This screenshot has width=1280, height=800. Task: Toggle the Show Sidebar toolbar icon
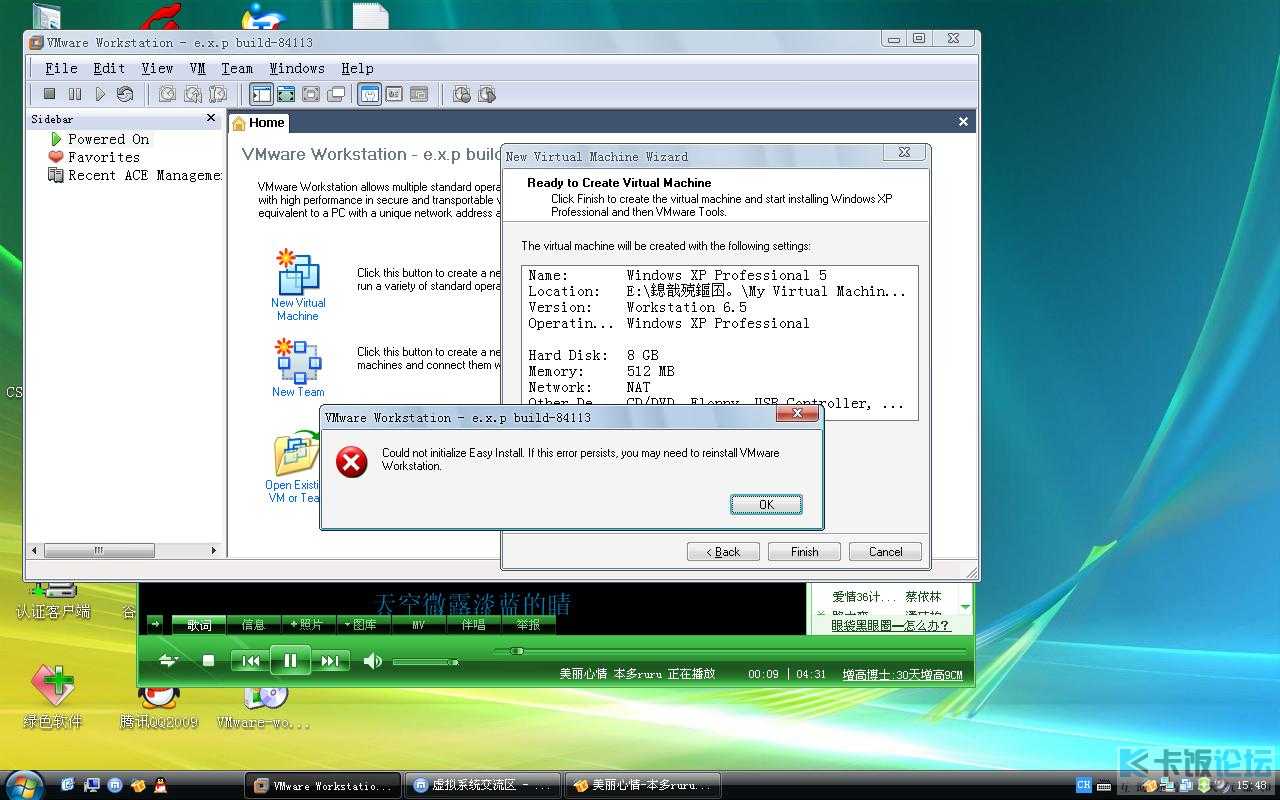(x=261, y=94)
